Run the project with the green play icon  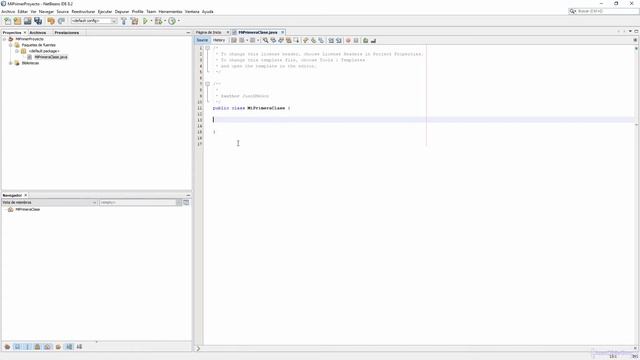click(x=145, y=21)
